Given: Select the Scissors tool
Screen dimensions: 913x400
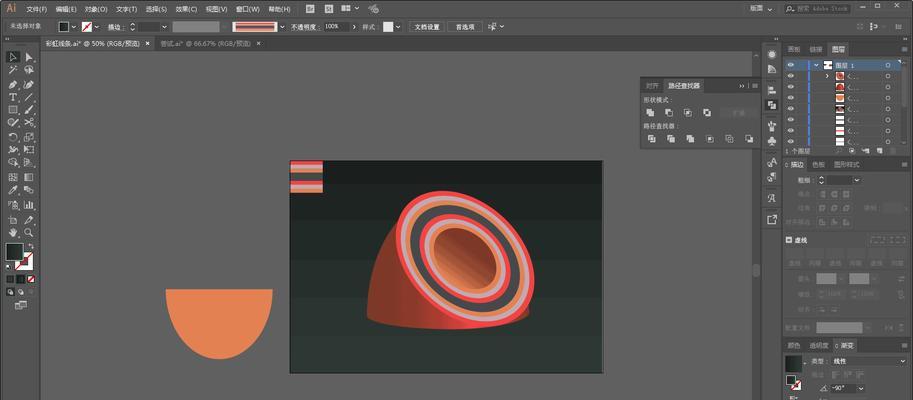Looking at the screenshot, I should (29, 122).
